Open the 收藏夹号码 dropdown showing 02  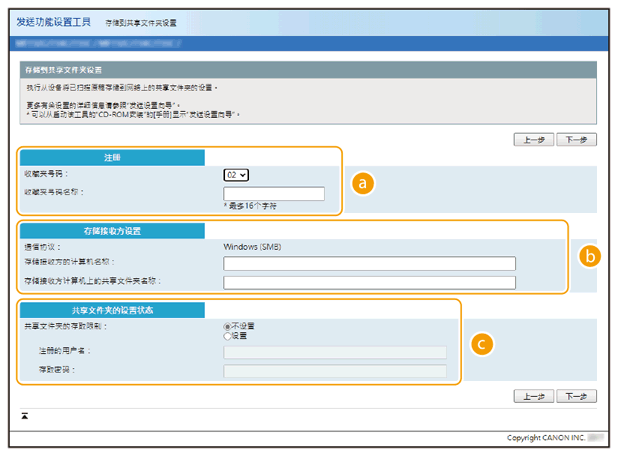click(x=236, y=174)
